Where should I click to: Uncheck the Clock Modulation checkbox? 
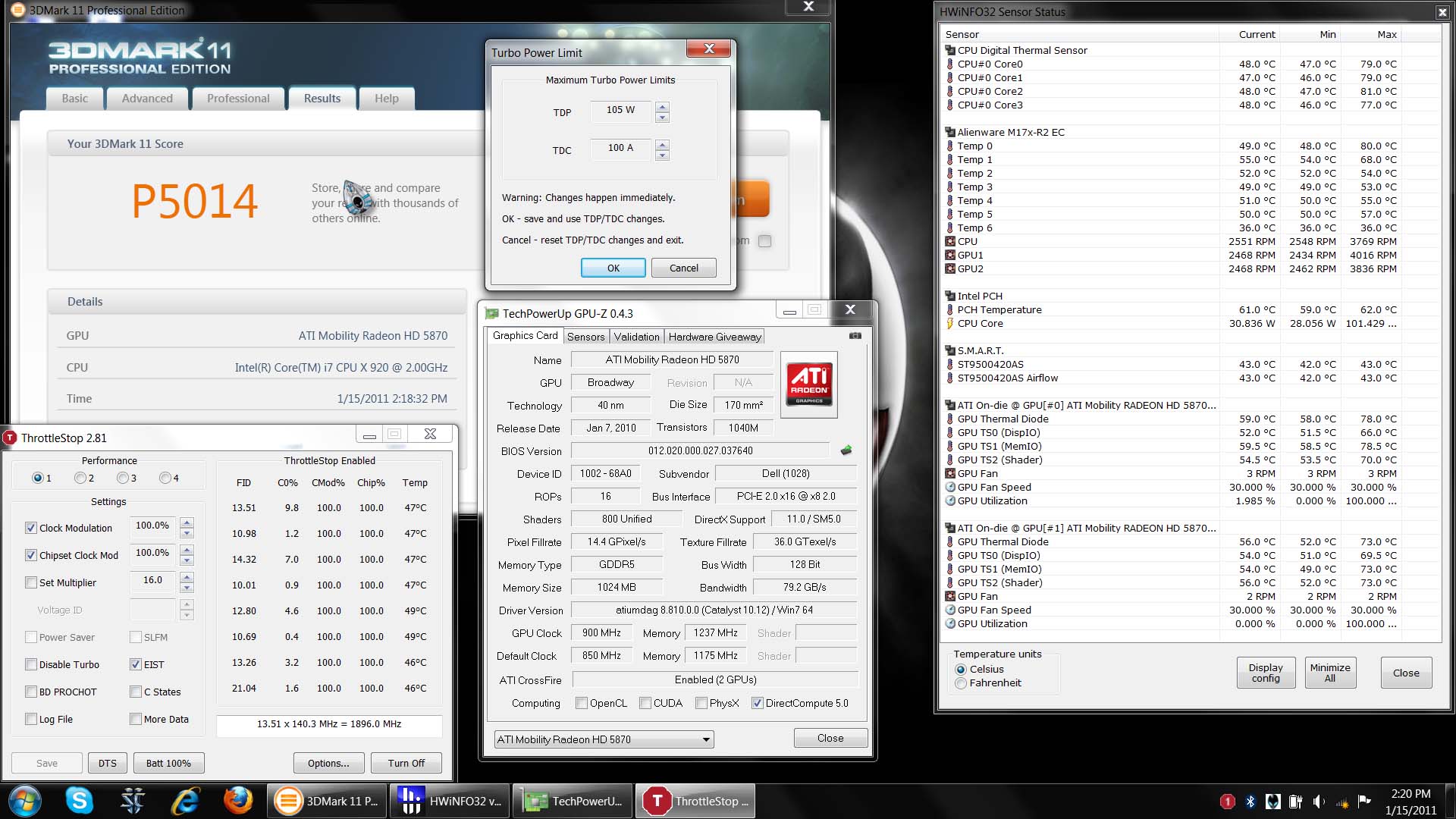pos(31,528)
